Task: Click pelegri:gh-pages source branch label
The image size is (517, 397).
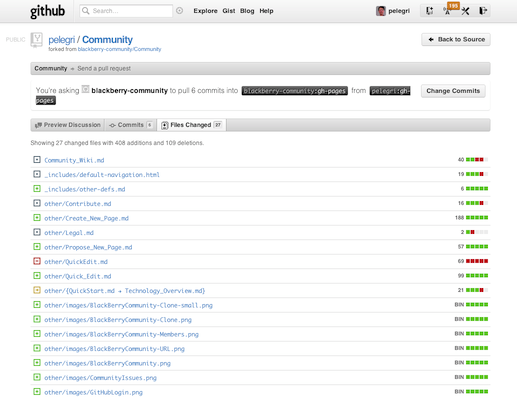Action: (390, 91)
